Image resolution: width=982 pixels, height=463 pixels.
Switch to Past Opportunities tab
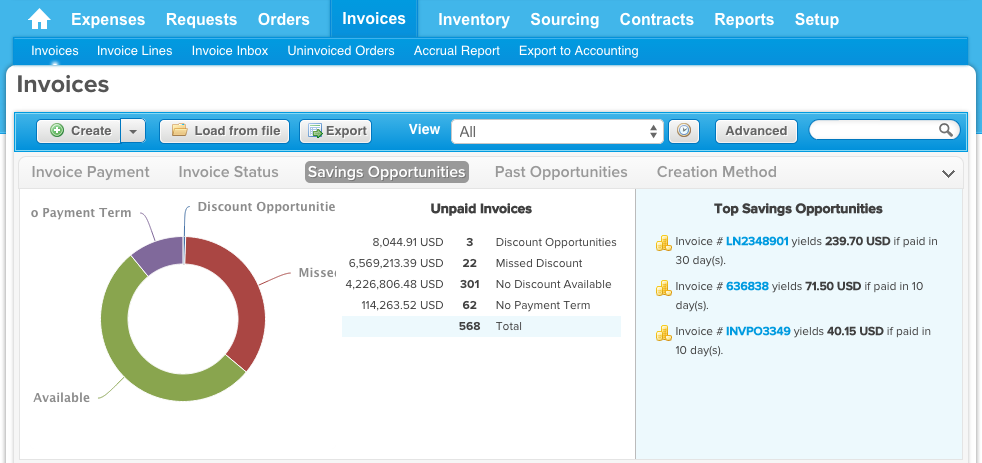561,172
